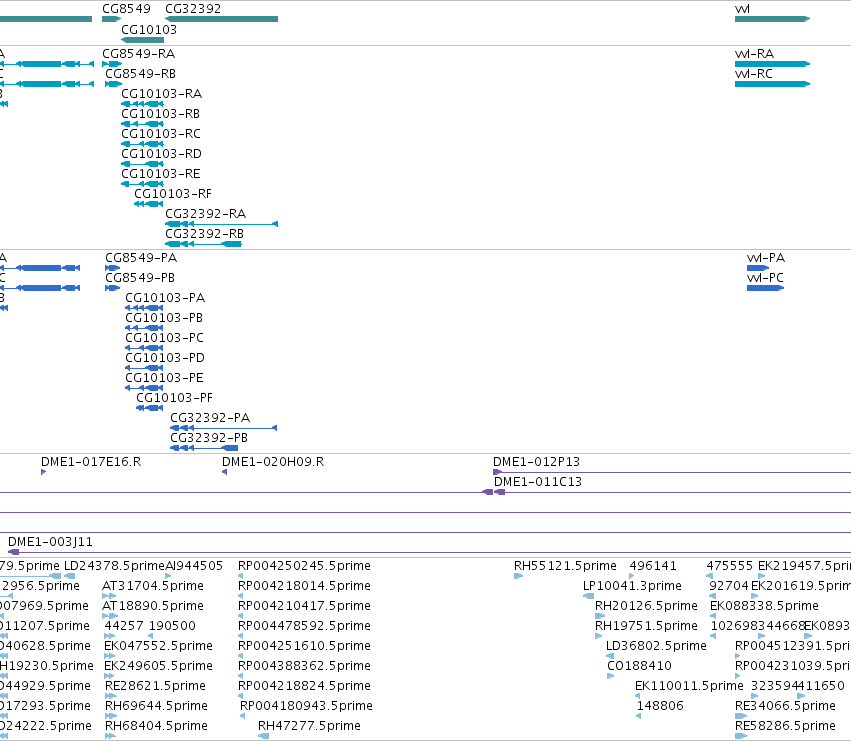This screenshot has height=741, width=851.
Task: Click the CG32392-RB transcript label
Action: pos(204,234)
